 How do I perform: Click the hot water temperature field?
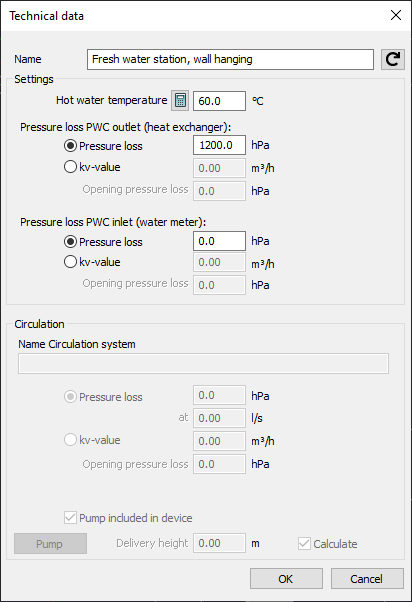coord(219,101)
